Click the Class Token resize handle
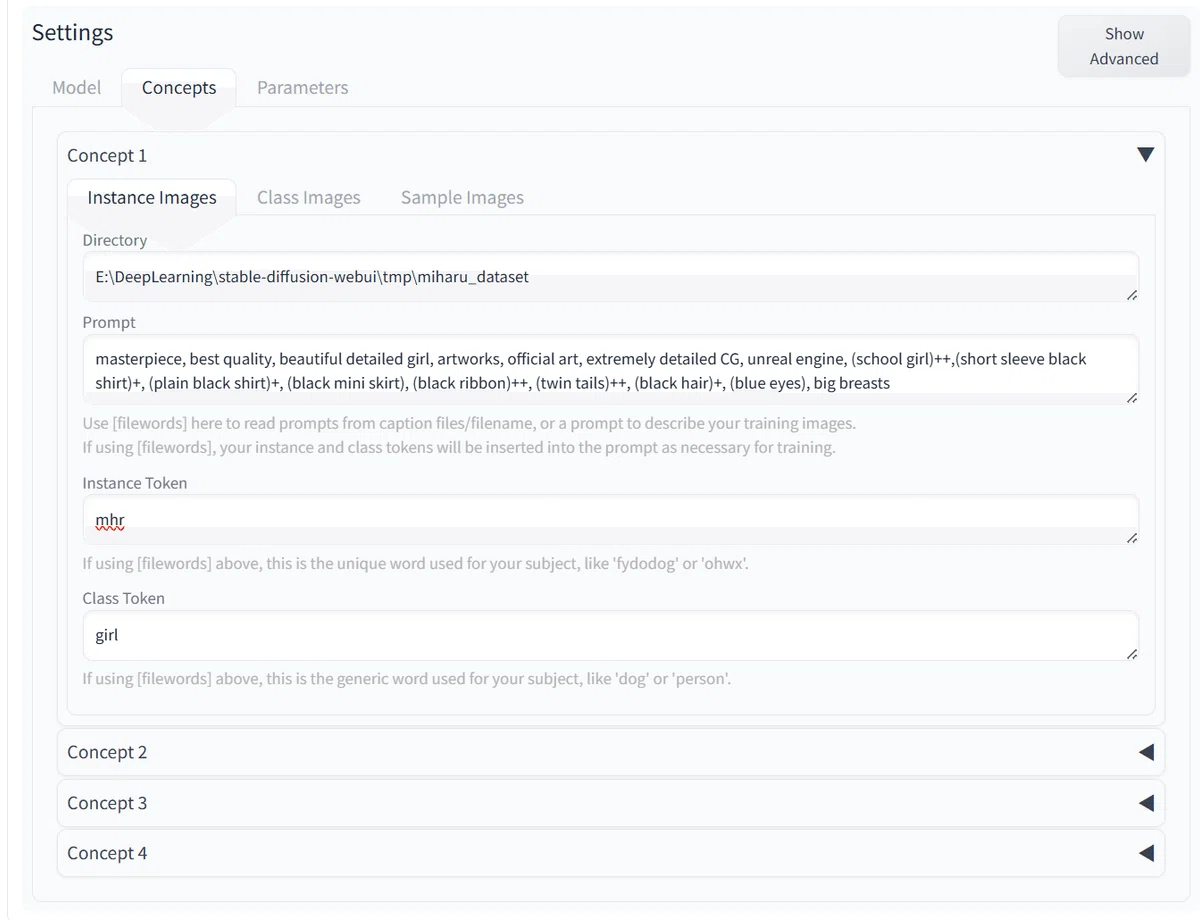Viewport: 1200px width, 920px height. pyautogui.click(x=1131, y=654)
